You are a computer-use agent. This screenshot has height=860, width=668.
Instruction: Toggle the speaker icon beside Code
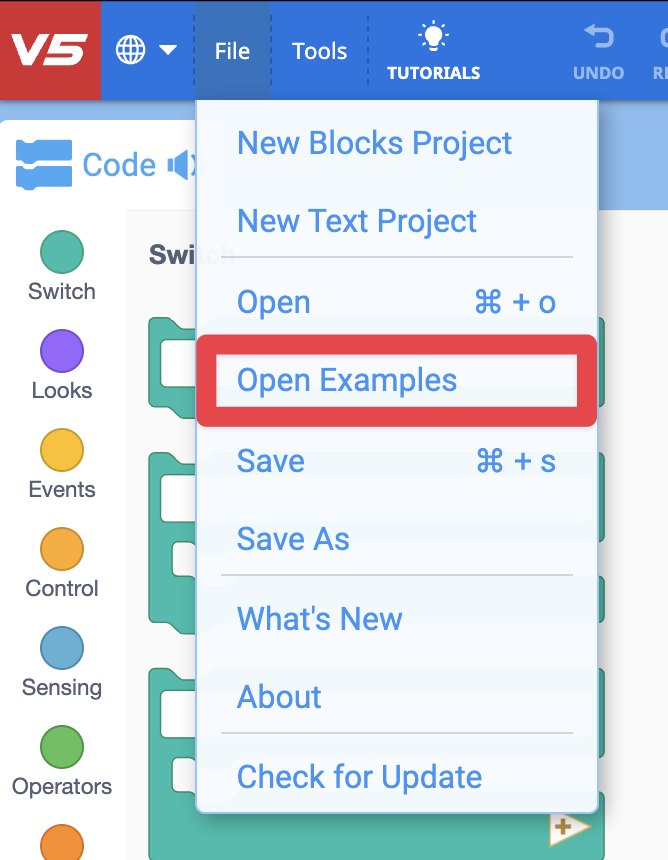(x=177, y=164)
